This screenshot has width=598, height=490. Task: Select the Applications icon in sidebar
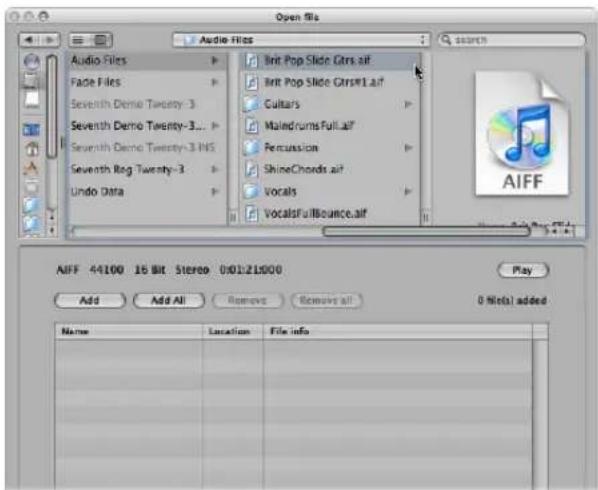click(32, 168)
